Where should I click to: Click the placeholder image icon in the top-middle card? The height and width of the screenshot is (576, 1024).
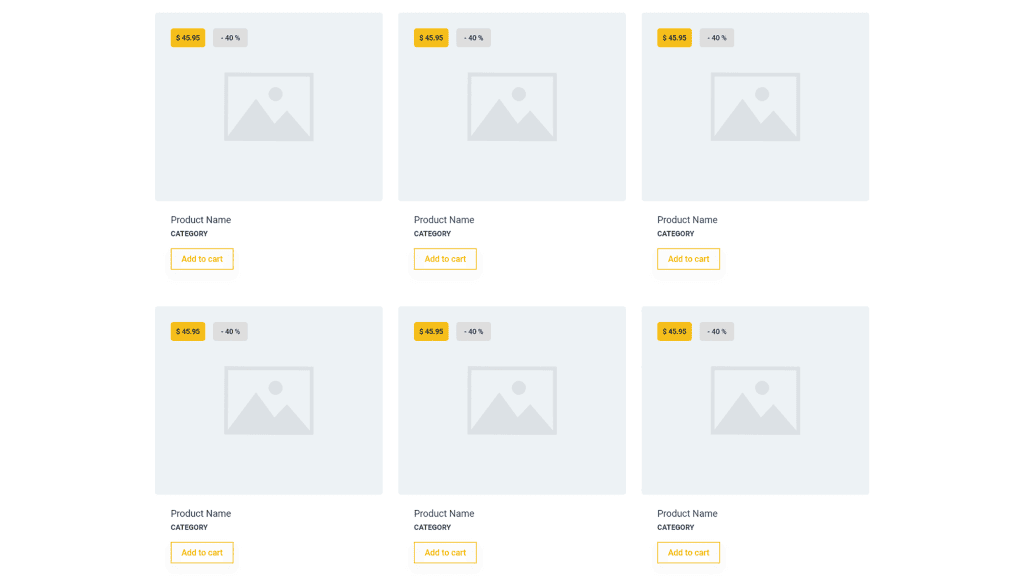coord(512,107)
